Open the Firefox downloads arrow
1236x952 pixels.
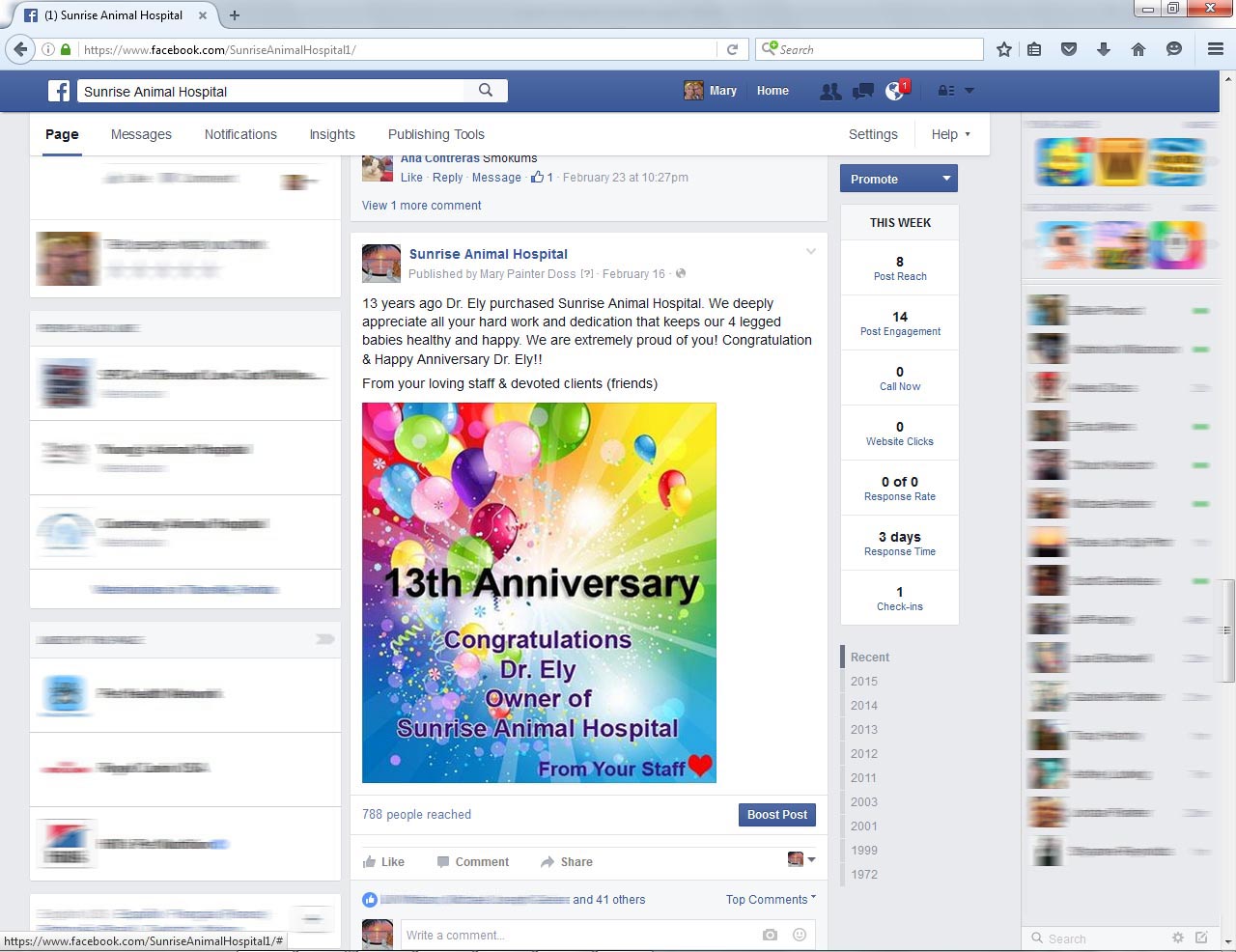pos(1104,49)
